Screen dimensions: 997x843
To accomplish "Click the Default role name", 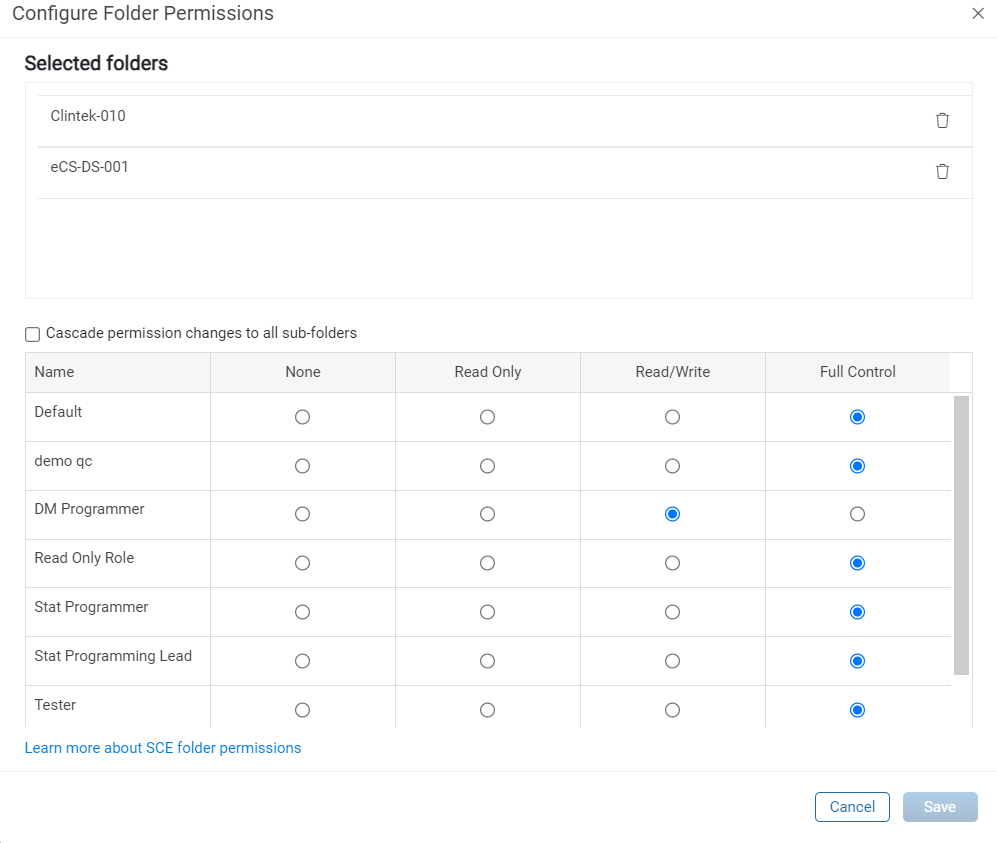I will click(x=58, y=412).
